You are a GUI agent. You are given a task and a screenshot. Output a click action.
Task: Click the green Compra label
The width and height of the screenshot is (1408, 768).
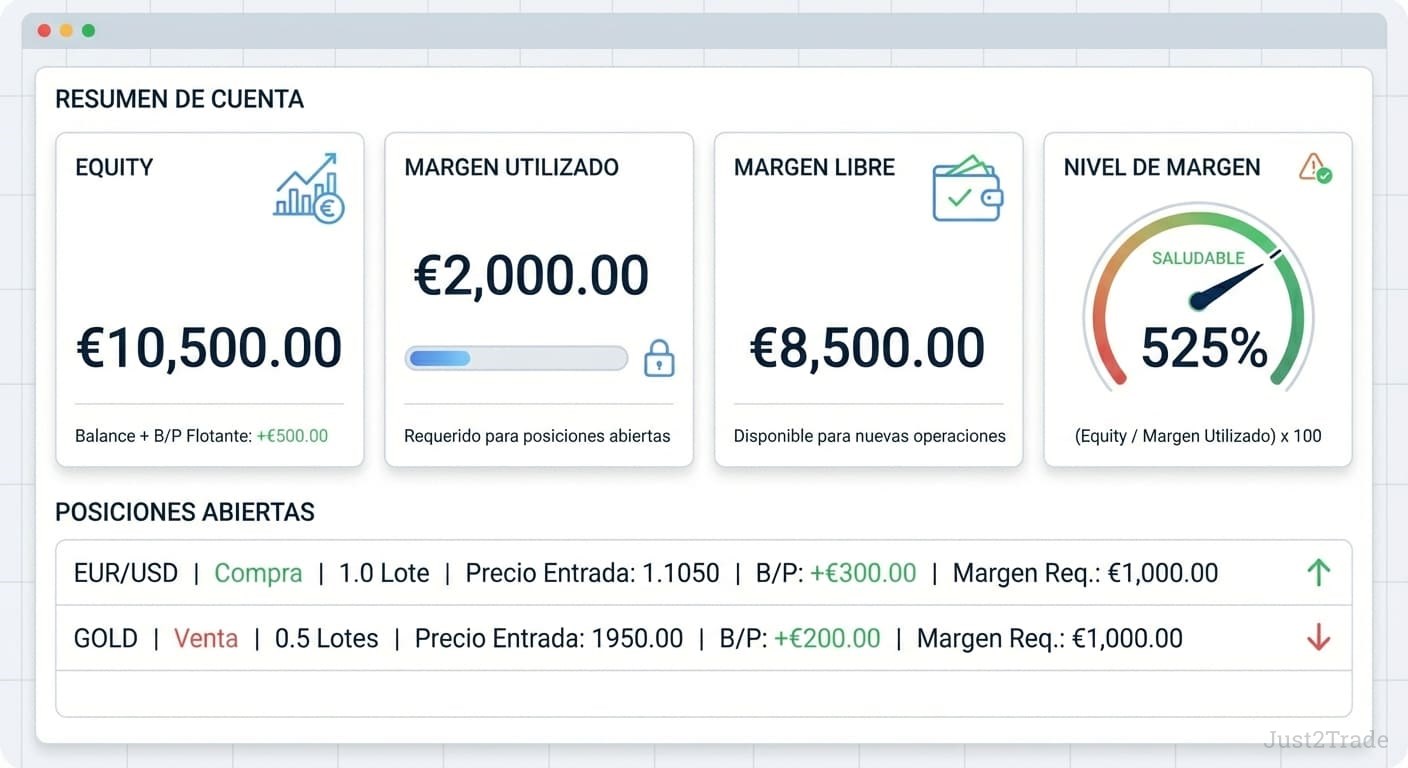pyautogui.click(x=258, y=573)
